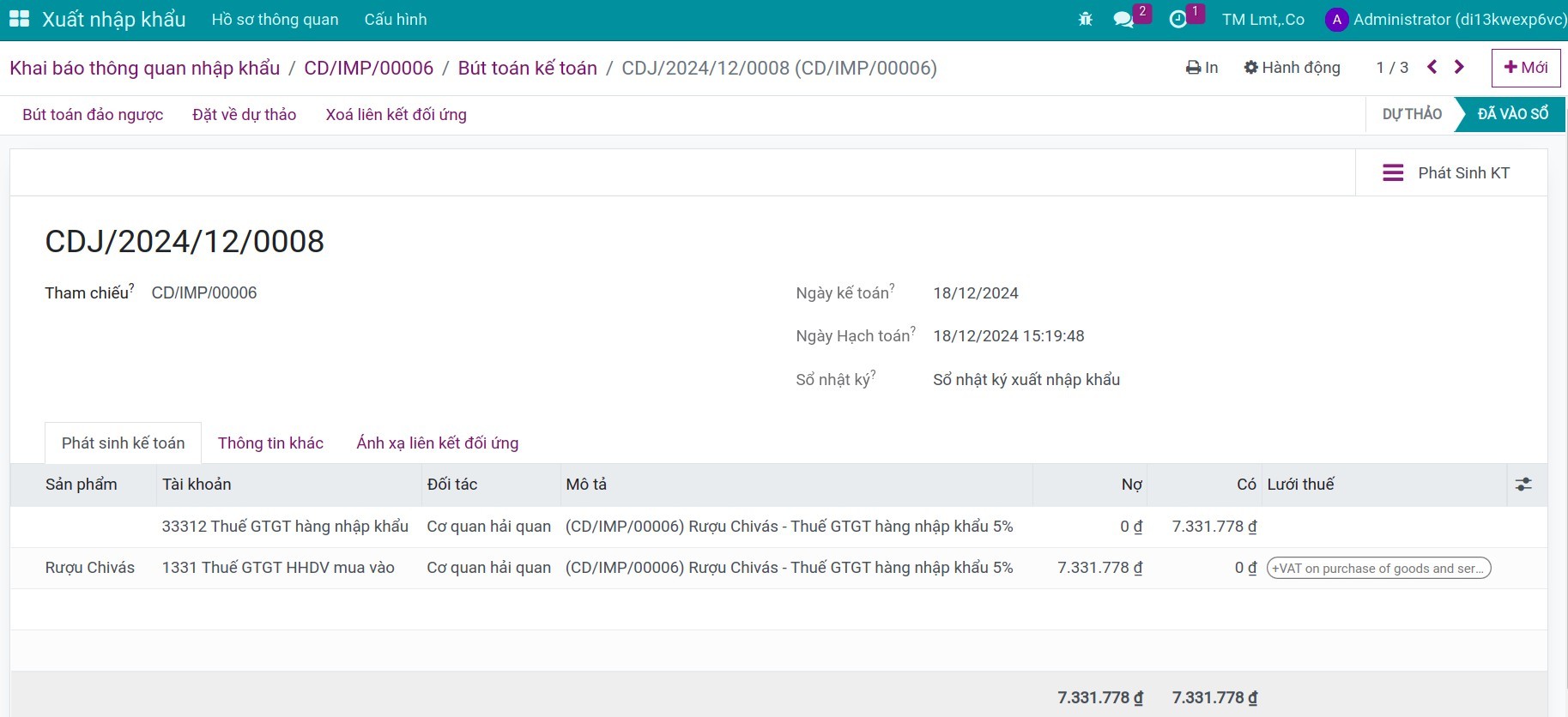Click Đặt về dự thảo button
This screenshot has height=717, width=1568.
244,115
